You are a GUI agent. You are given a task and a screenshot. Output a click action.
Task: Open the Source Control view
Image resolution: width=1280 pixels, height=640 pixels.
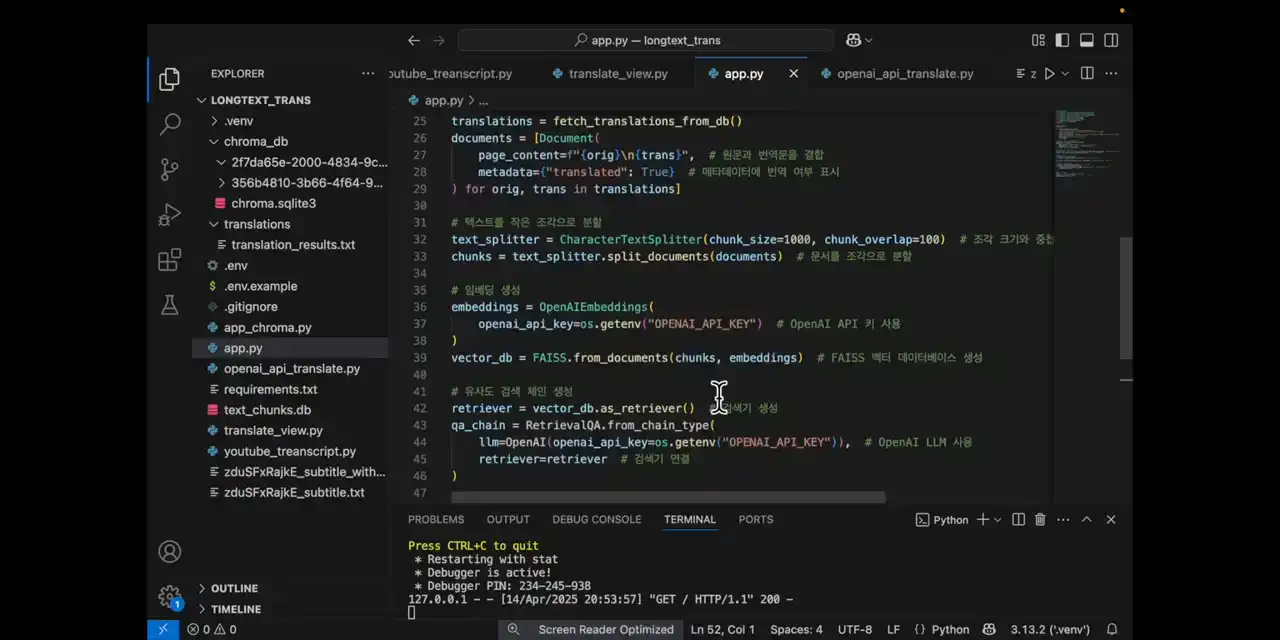[x=170, y=170]
